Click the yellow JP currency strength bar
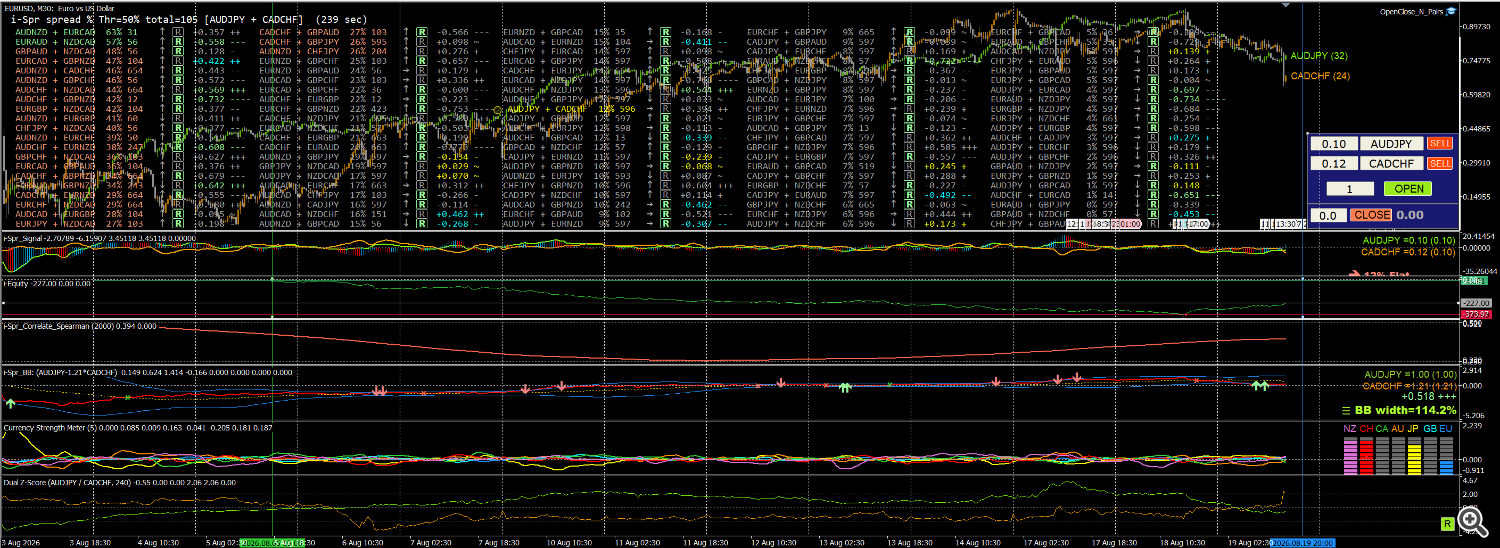The height and width of the screenshot is (548, 1500). click(1414, 454)
